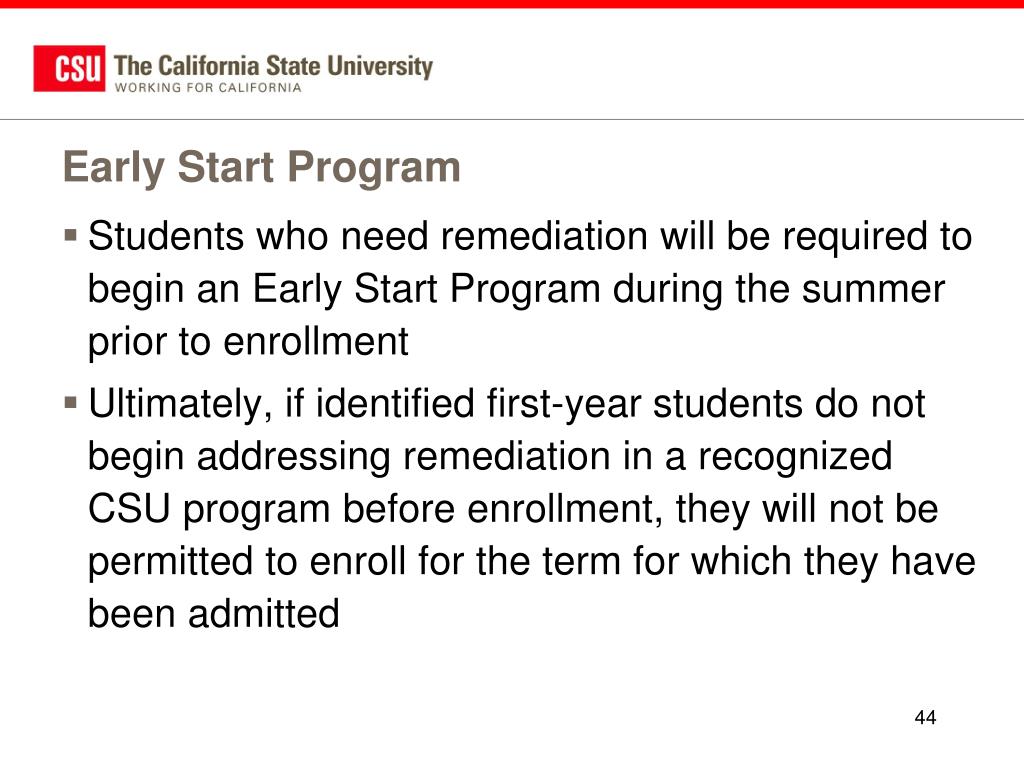The width and height of the screenshot is (1024, 768).
Task: Click the word 'Program' in the slide title
Action: coord(374,168)
